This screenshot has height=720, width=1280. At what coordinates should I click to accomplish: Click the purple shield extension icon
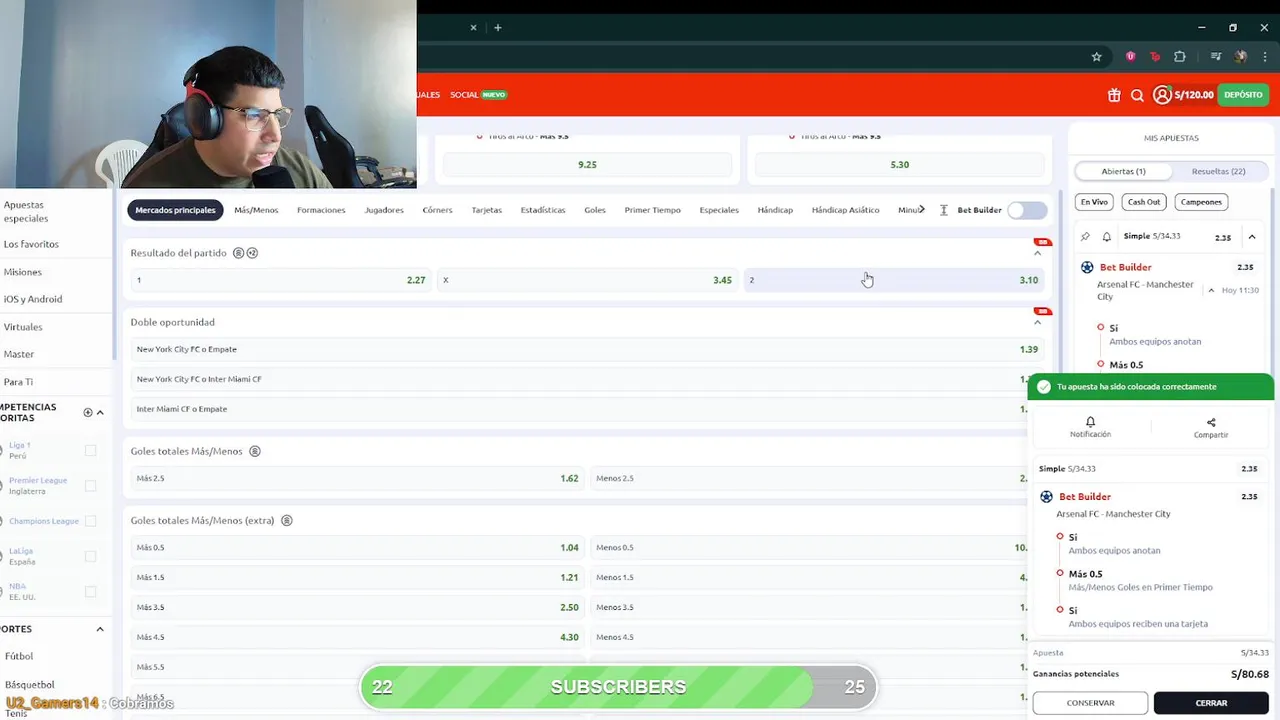(x=1131, y=57)
